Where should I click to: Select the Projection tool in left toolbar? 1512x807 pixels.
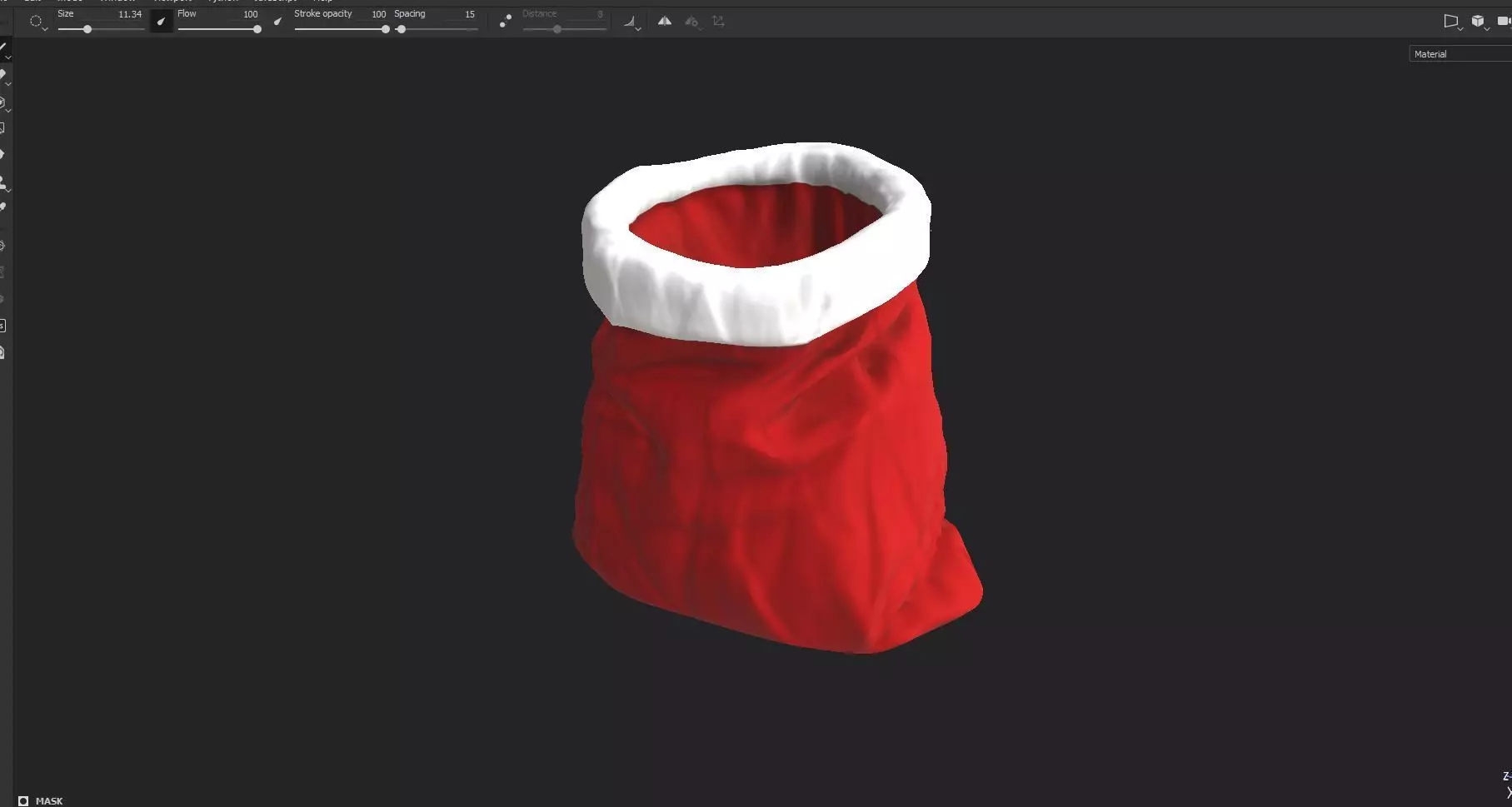coord(3,103)
